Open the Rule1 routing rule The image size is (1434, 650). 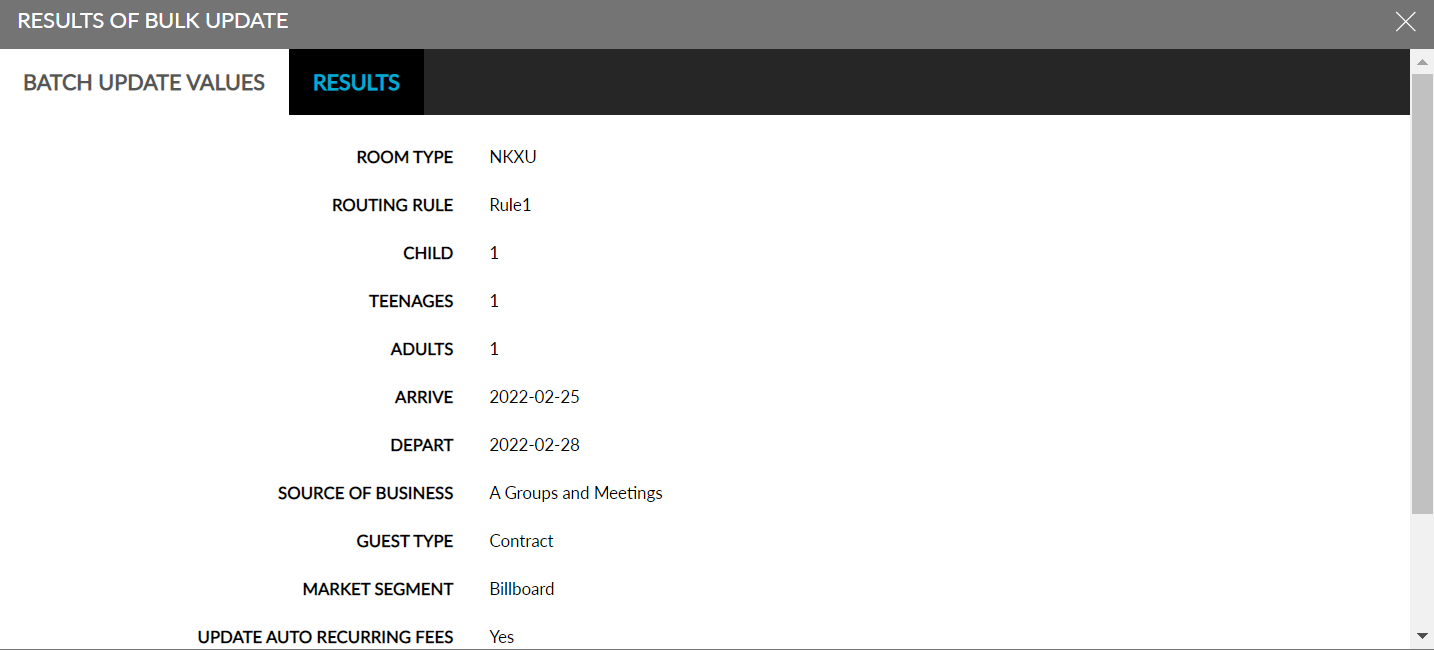(510, 205)
